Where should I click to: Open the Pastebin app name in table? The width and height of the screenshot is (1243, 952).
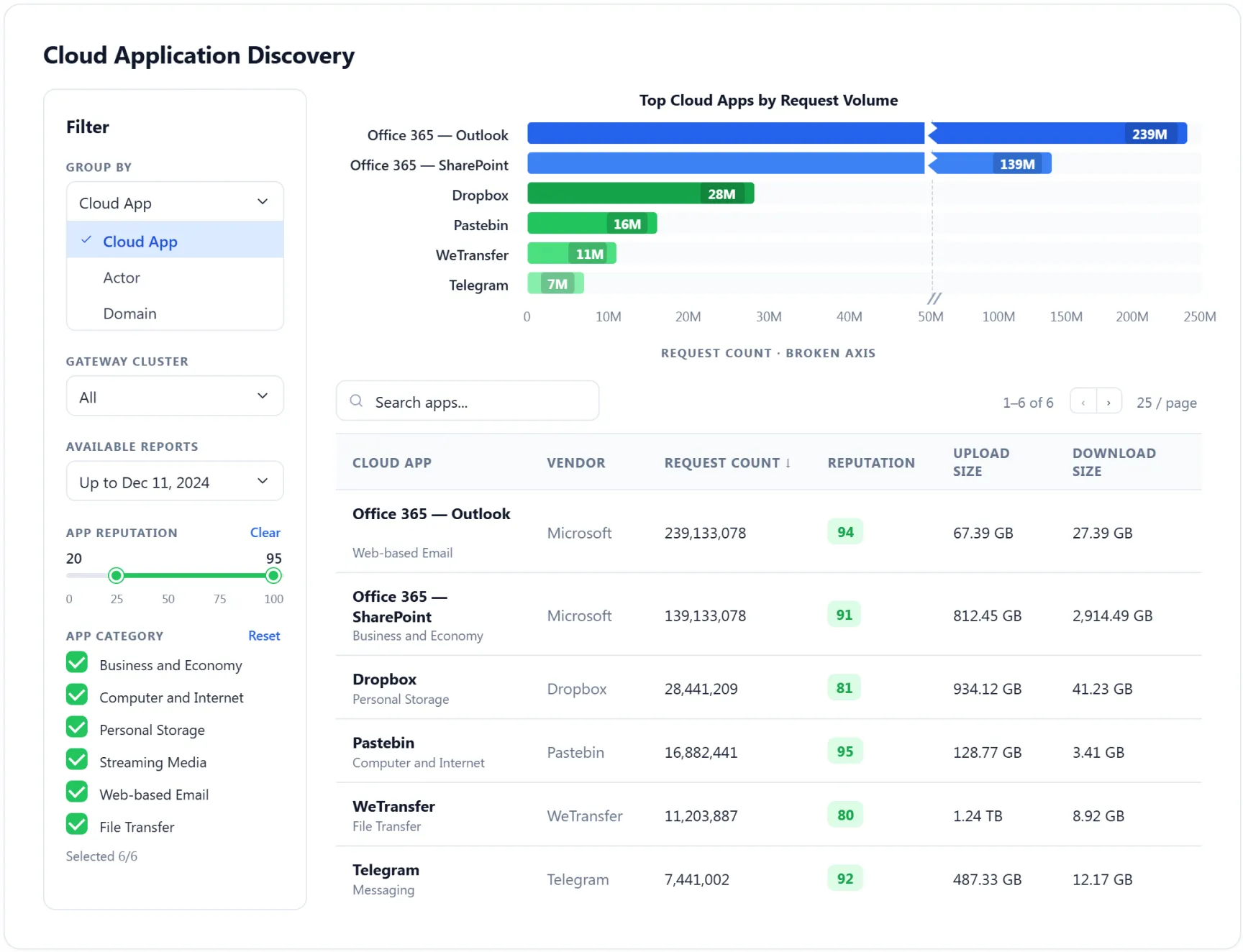(x=383, y=742)
